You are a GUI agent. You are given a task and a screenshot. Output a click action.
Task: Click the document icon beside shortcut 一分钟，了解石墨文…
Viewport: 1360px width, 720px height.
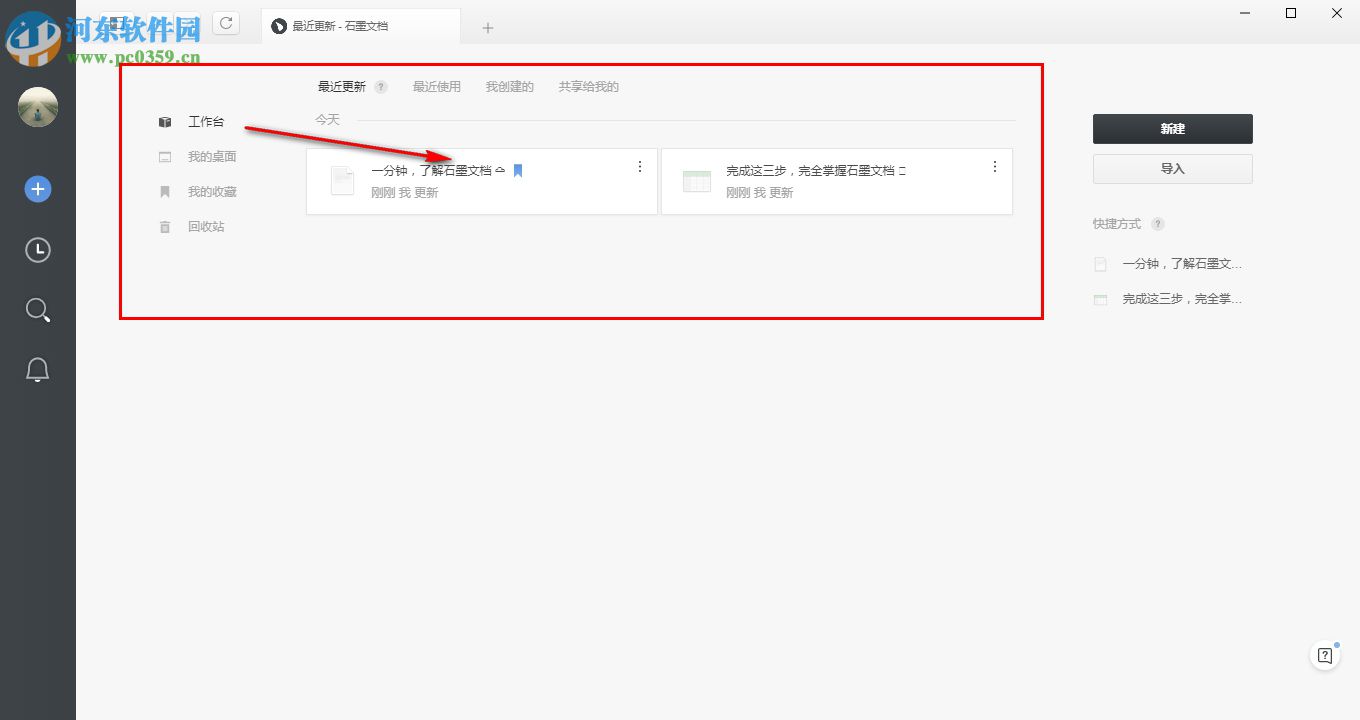[1101, 265]
